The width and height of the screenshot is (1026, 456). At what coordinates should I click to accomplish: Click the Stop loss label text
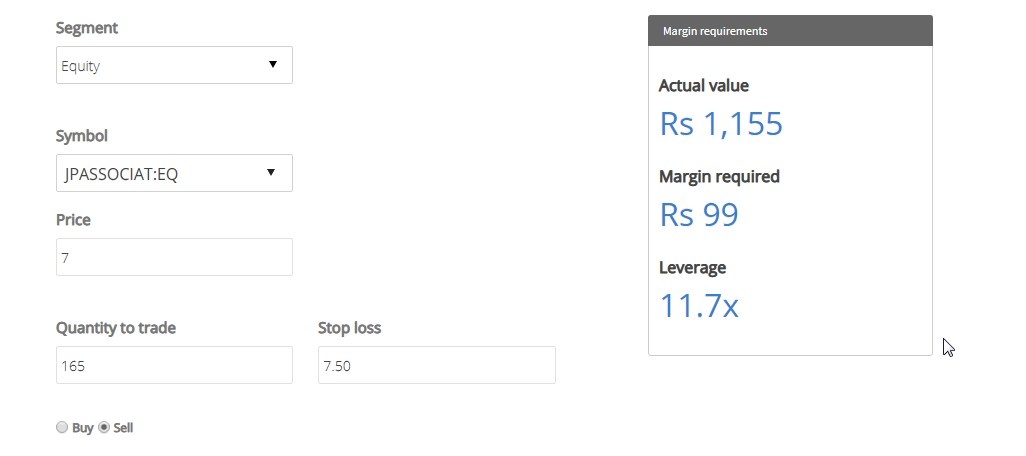pos(349,328)
